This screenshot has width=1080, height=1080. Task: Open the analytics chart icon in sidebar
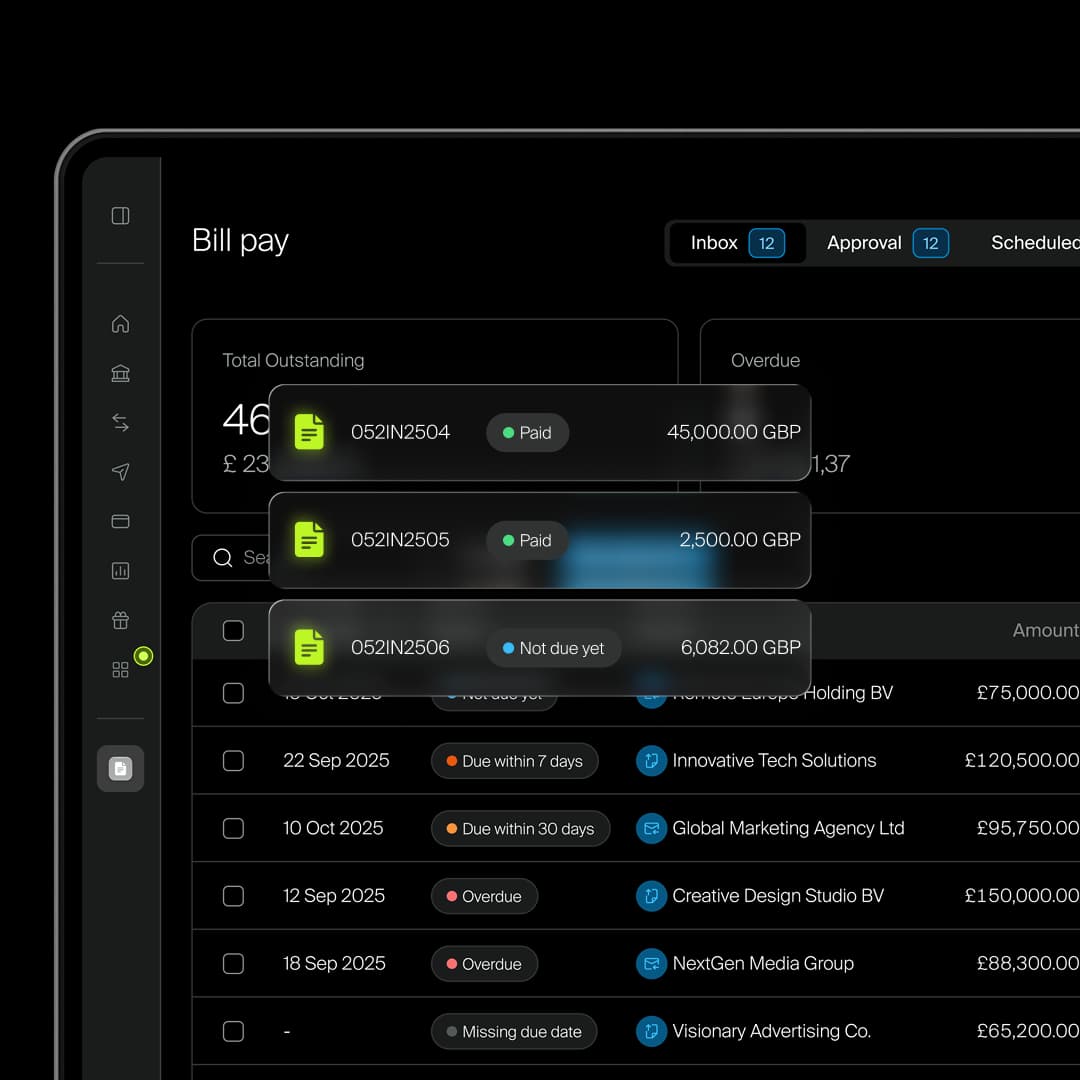(121, 570)
